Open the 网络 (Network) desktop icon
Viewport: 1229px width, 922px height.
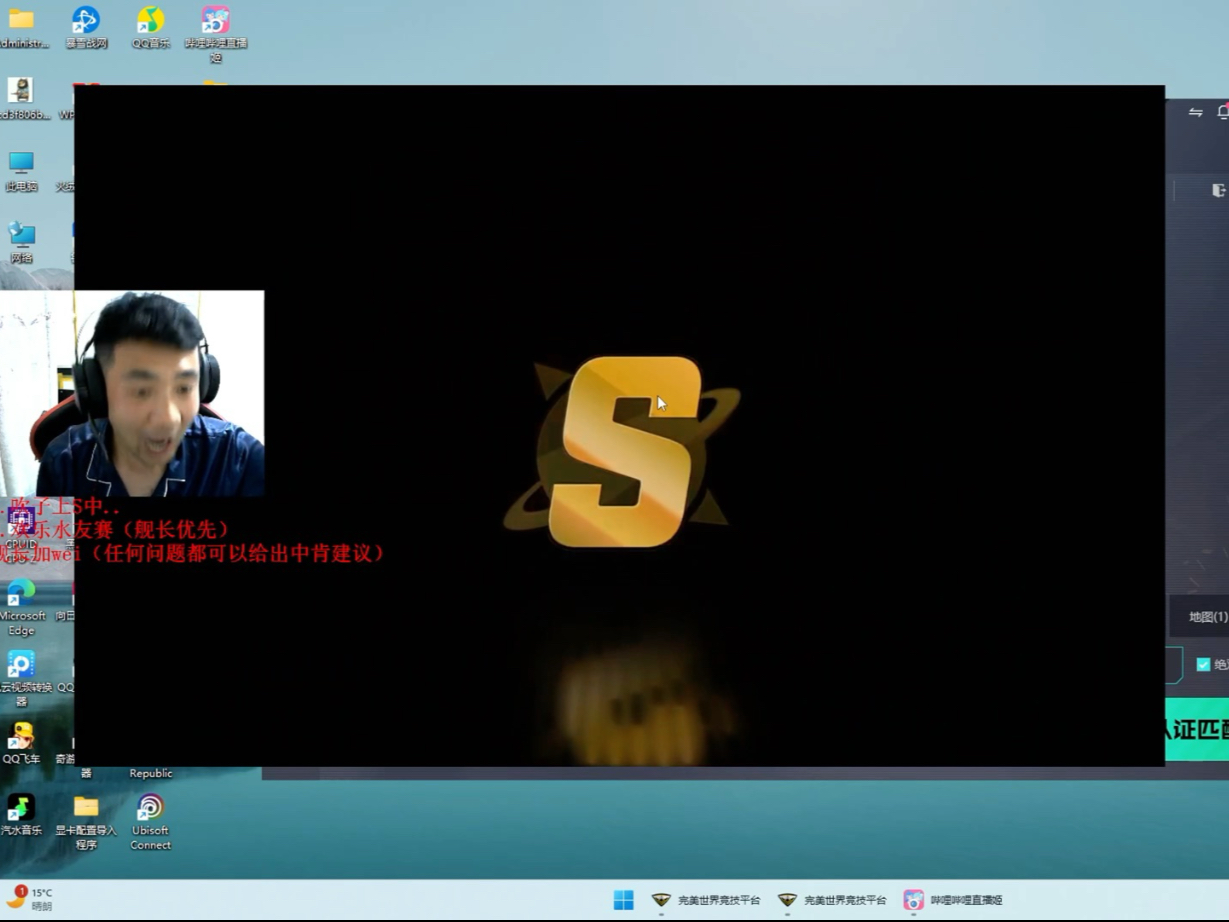(x=21, y=243)
